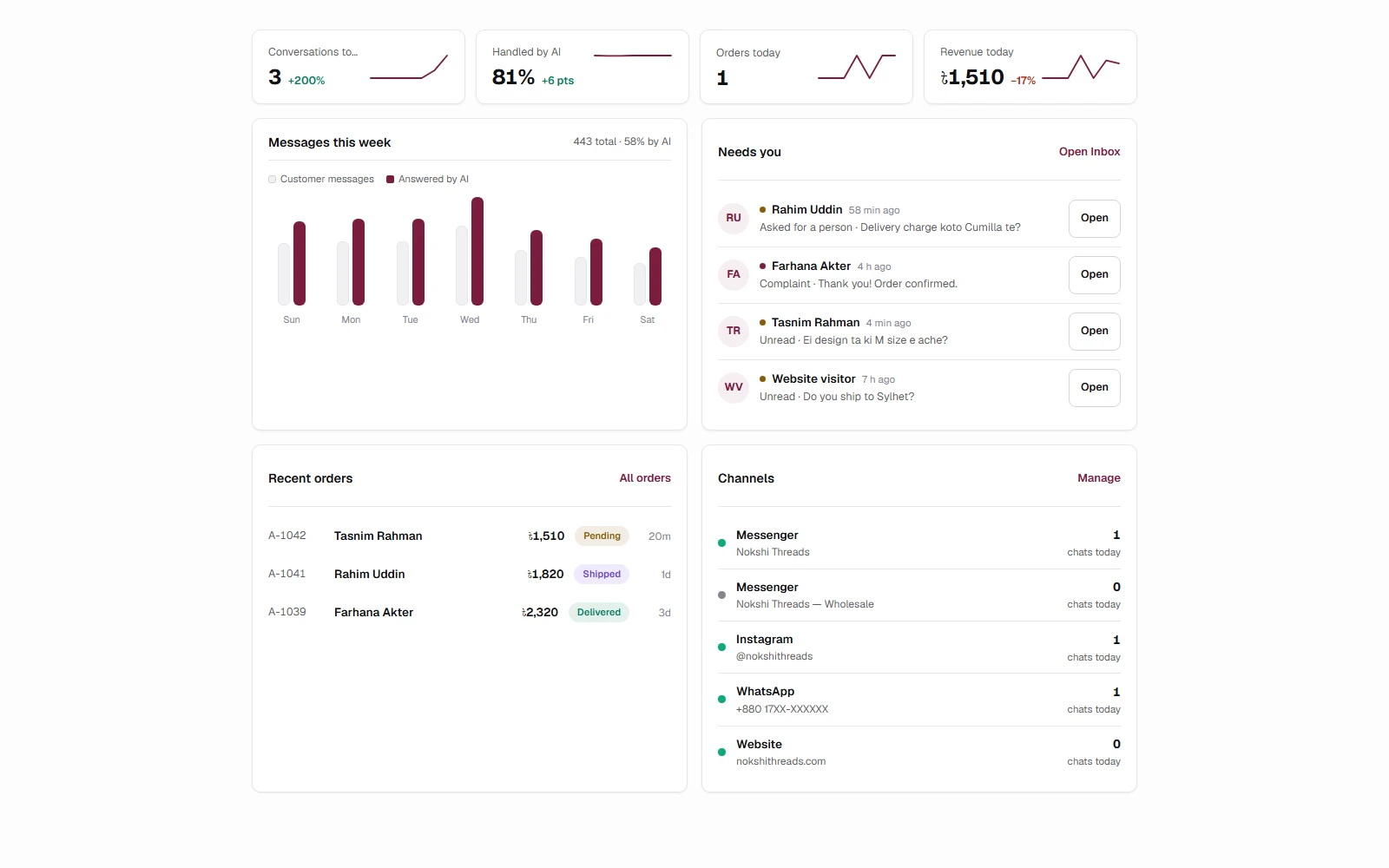
Task: Click the 443 total · 58% by AI summary
Action: (x=622, y=141)
